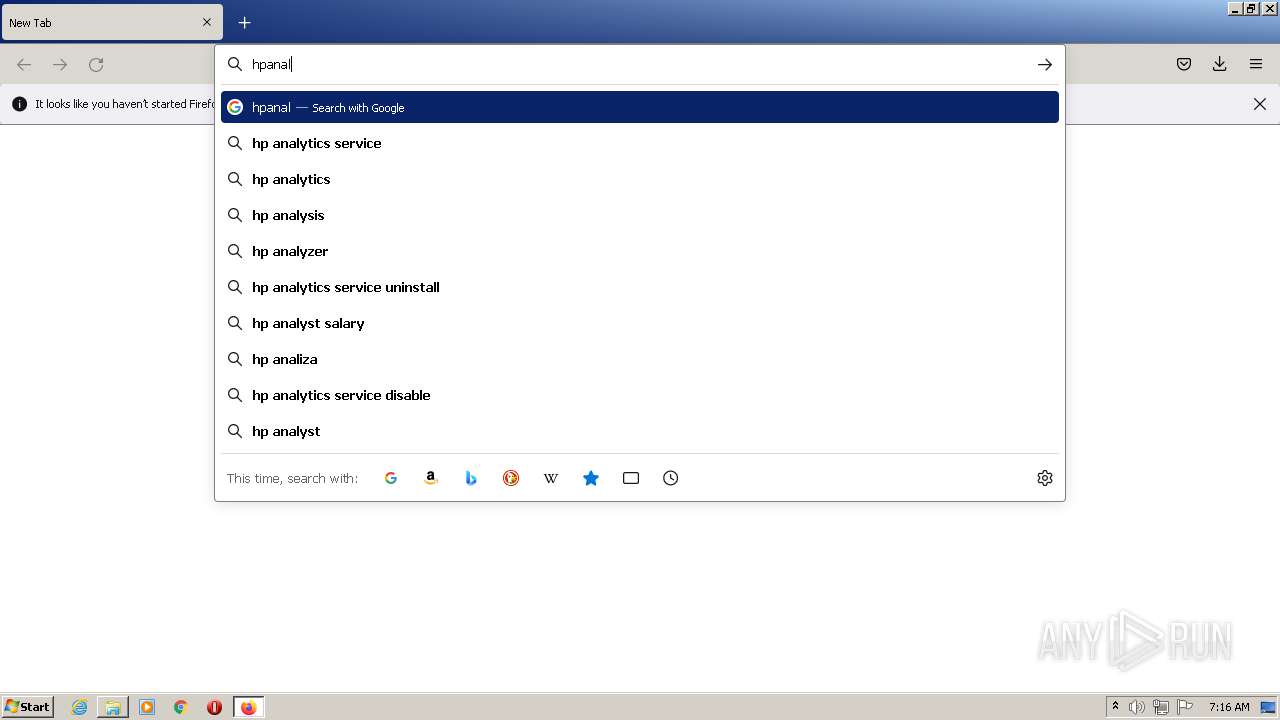Search with DuckDuckGo one-off icon

(511, 478)
